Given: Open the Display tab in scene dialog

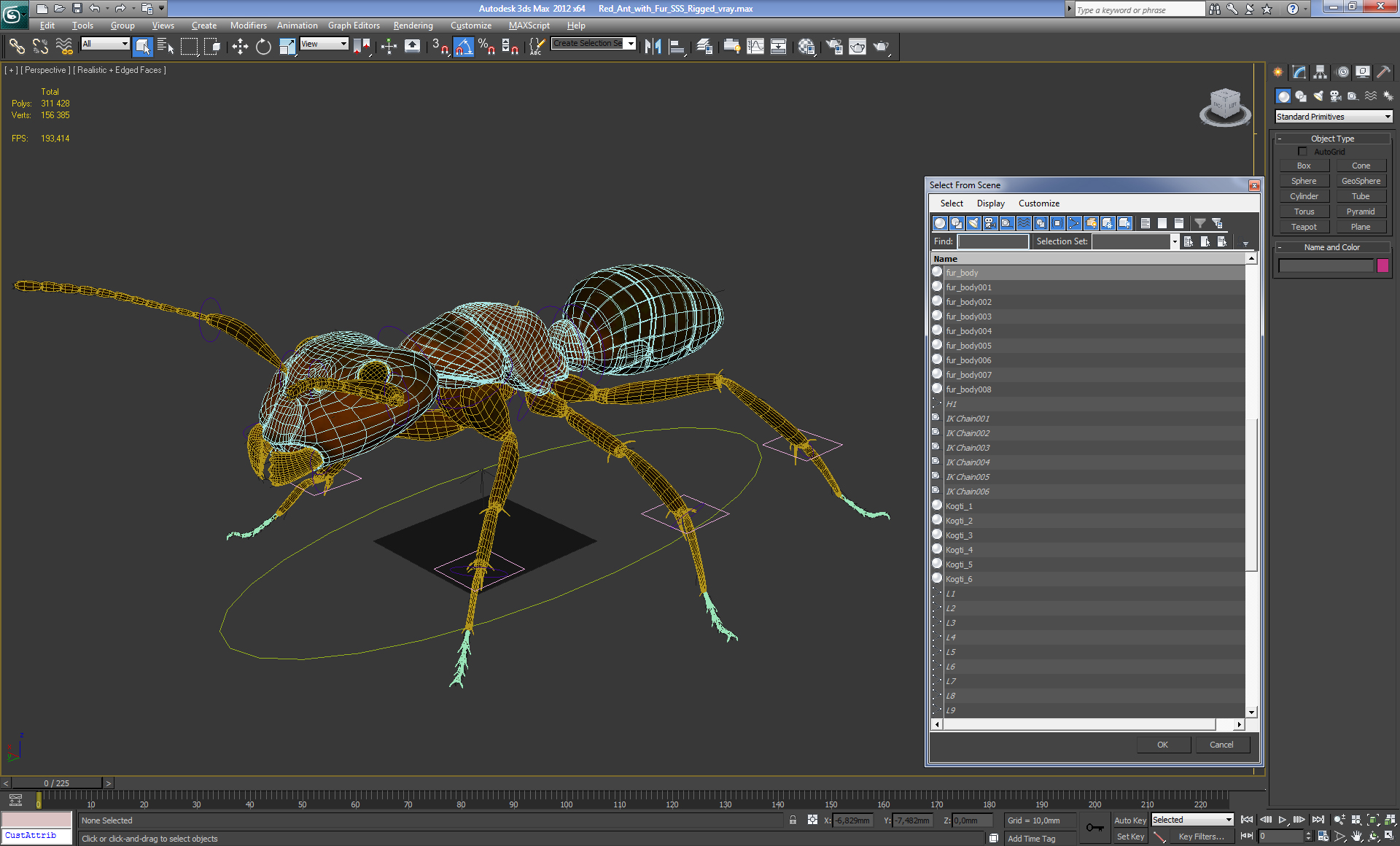Looking at the screenshot, I should 989,203.
